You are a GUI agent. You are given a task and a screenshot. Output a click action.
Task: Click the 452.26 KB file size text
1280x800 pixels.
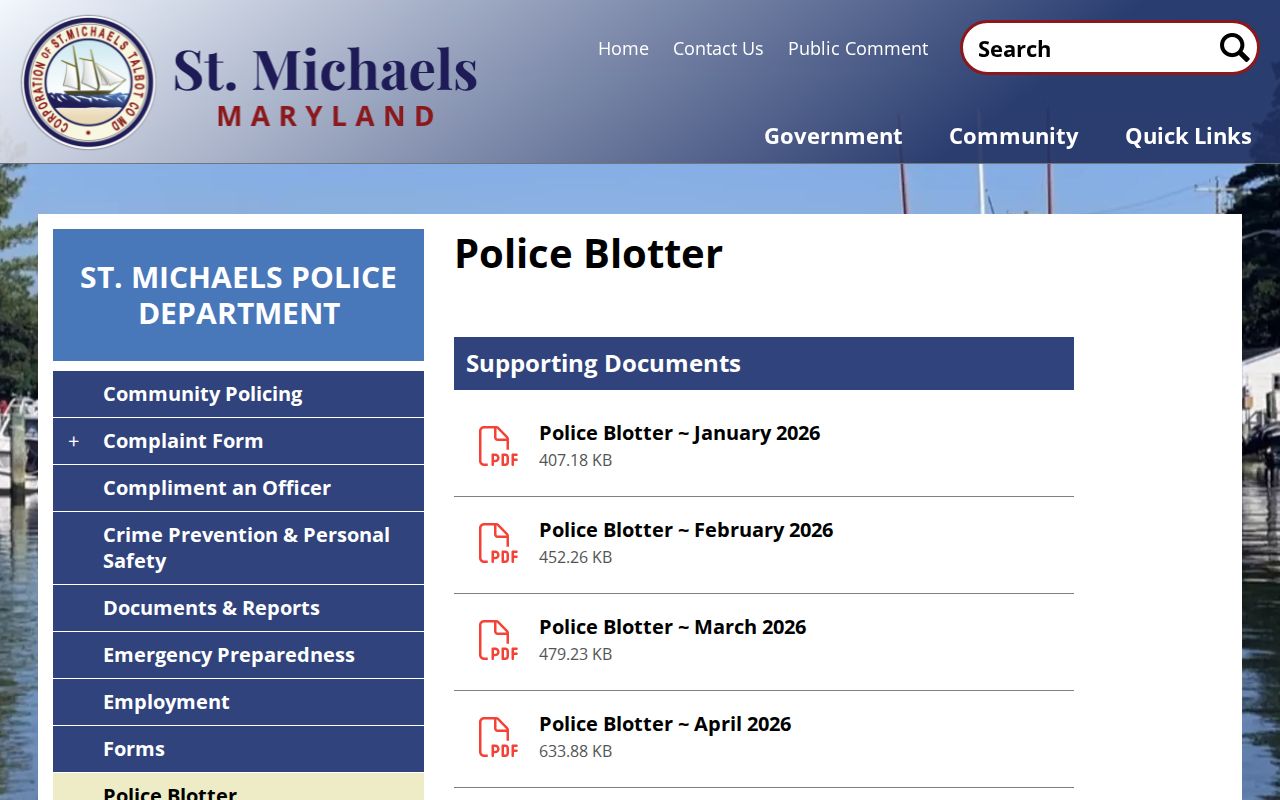[x=575, y=557]
